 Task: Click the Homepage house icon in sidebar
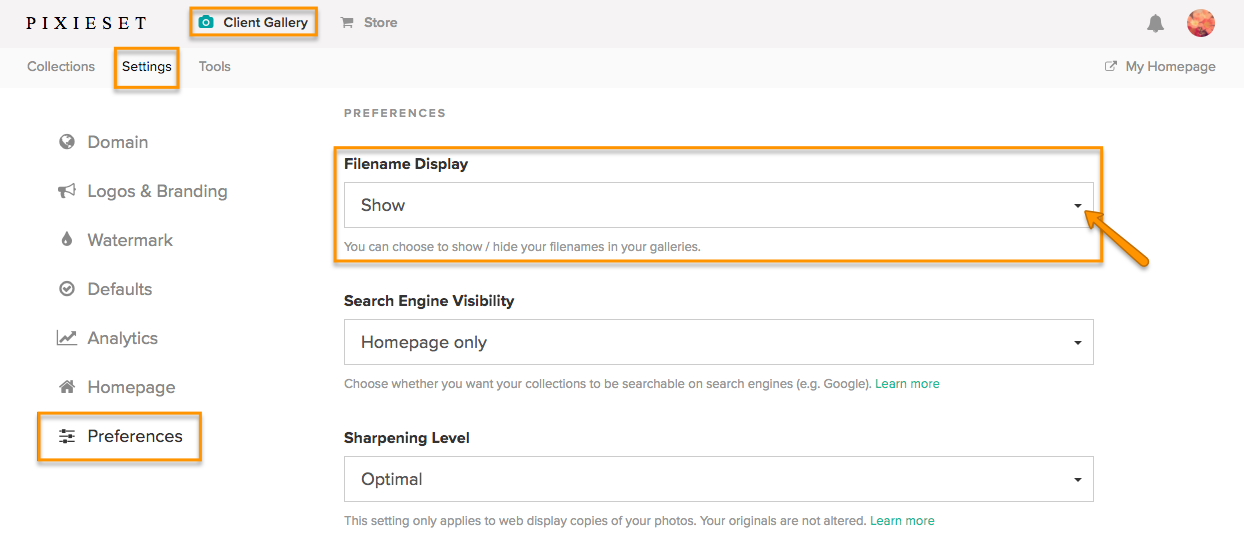pos(67,387)
